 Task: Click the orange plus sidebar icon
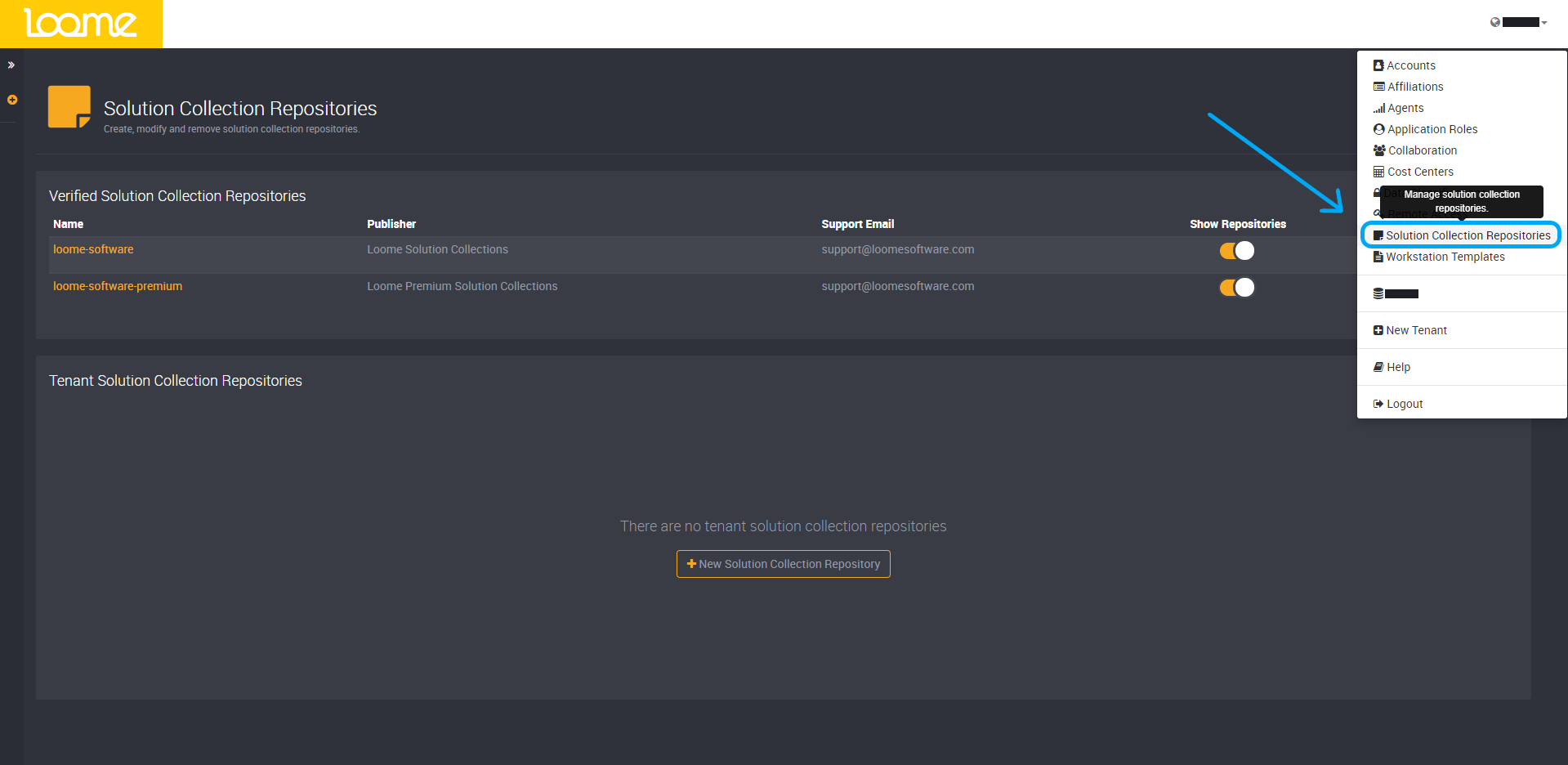pos(12,100)
